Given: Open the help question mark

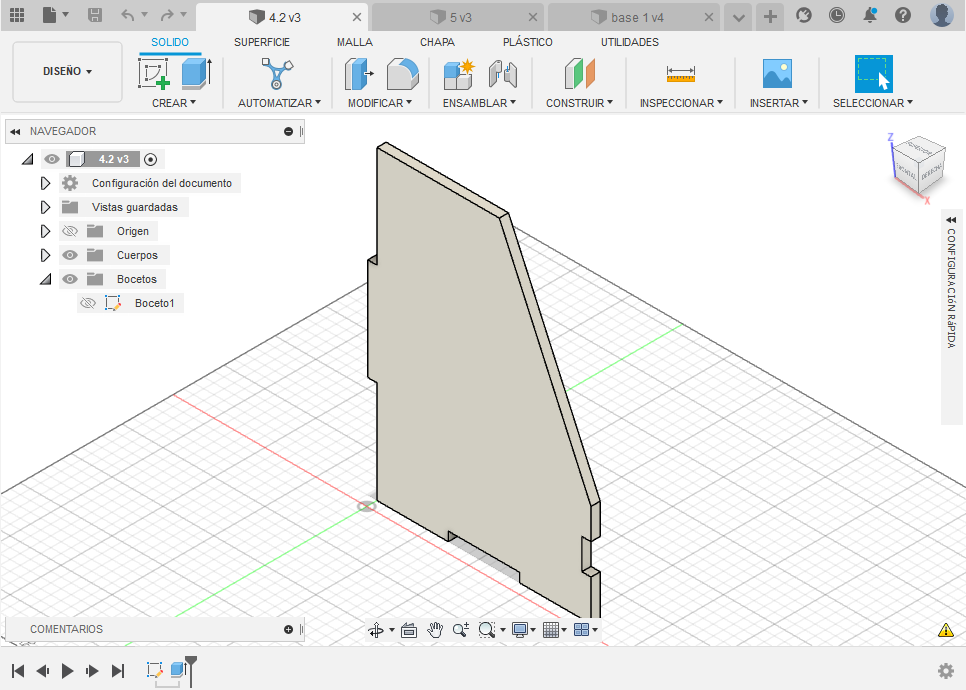Looking at the screenshot, I should [903, 15].
